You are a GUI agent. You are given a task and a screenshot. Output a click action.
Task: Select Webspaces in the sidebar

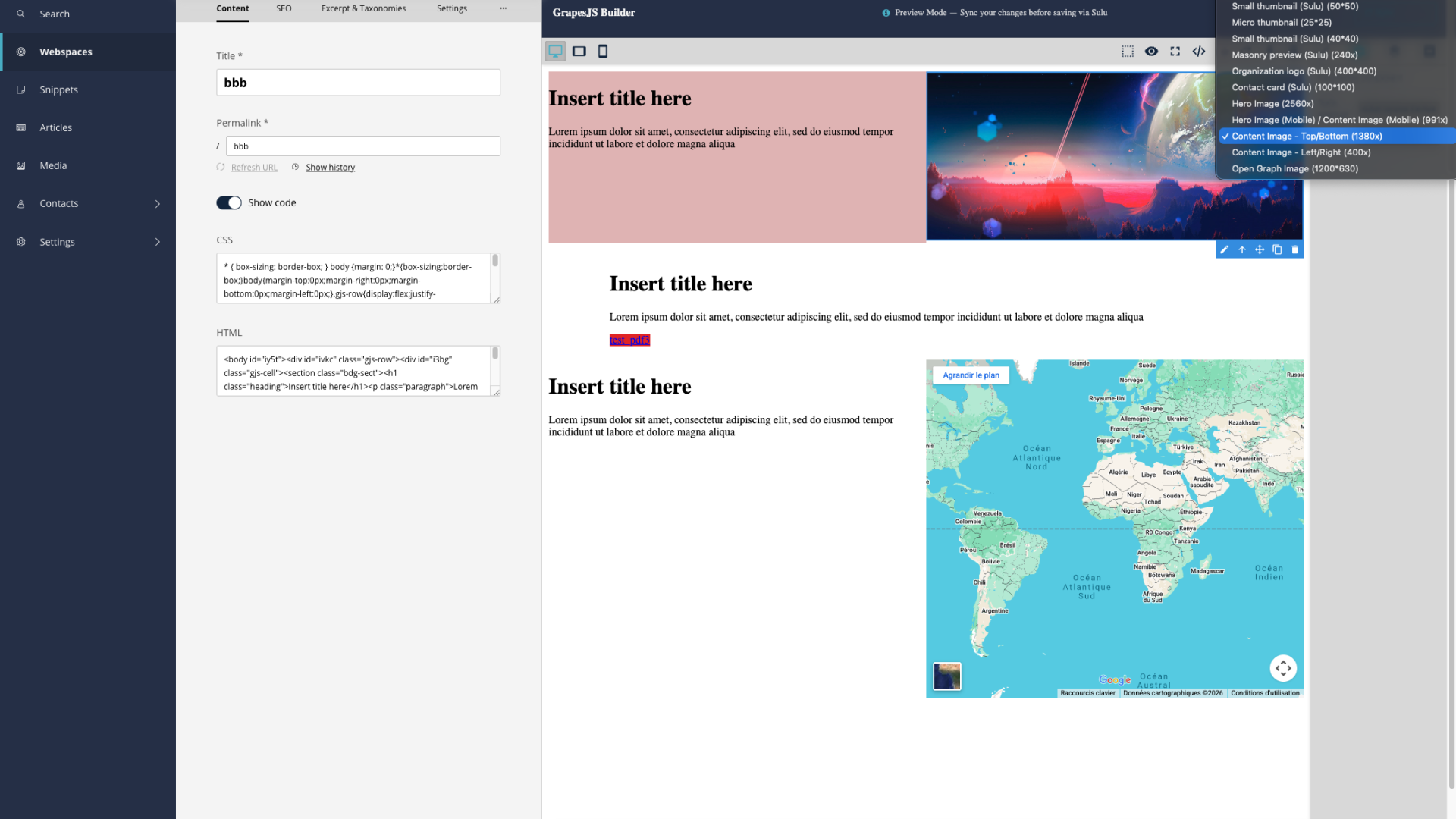point(88,52)
